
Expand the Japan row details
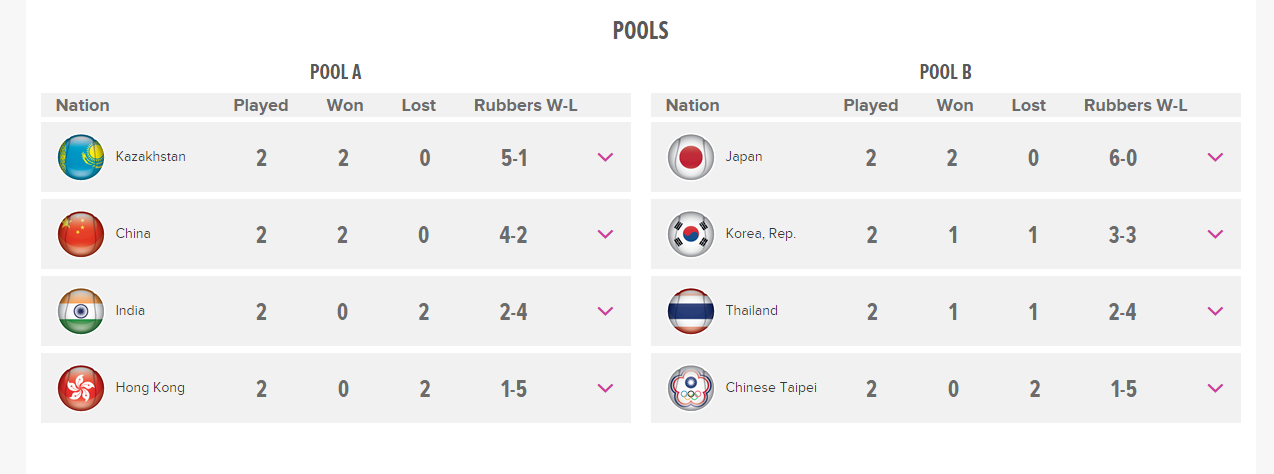click(1215, 157)
